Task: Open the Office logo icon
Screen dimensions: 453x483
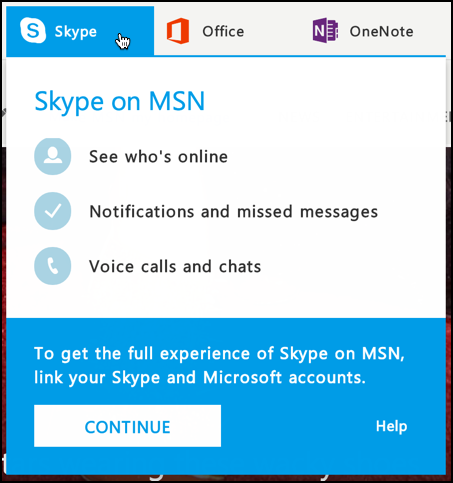Action: coord(178,31)
